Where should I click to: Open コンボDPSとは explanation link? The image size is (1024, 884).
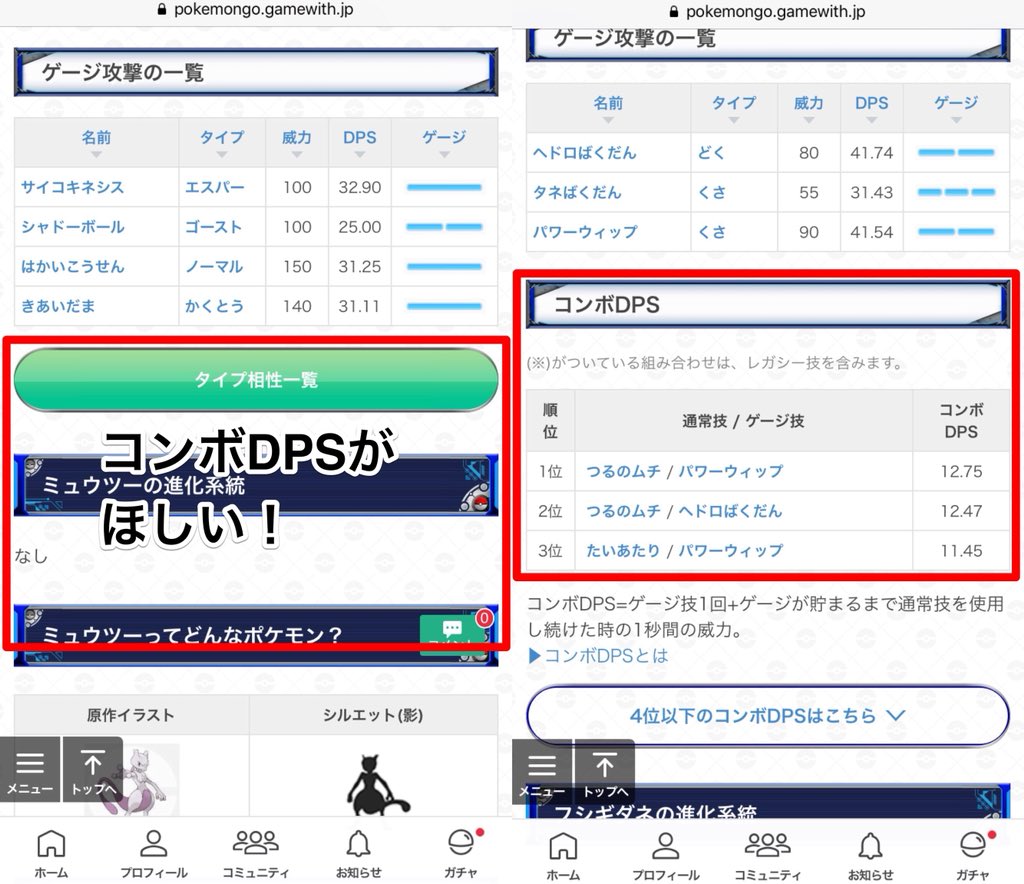(x=598, y=655)
